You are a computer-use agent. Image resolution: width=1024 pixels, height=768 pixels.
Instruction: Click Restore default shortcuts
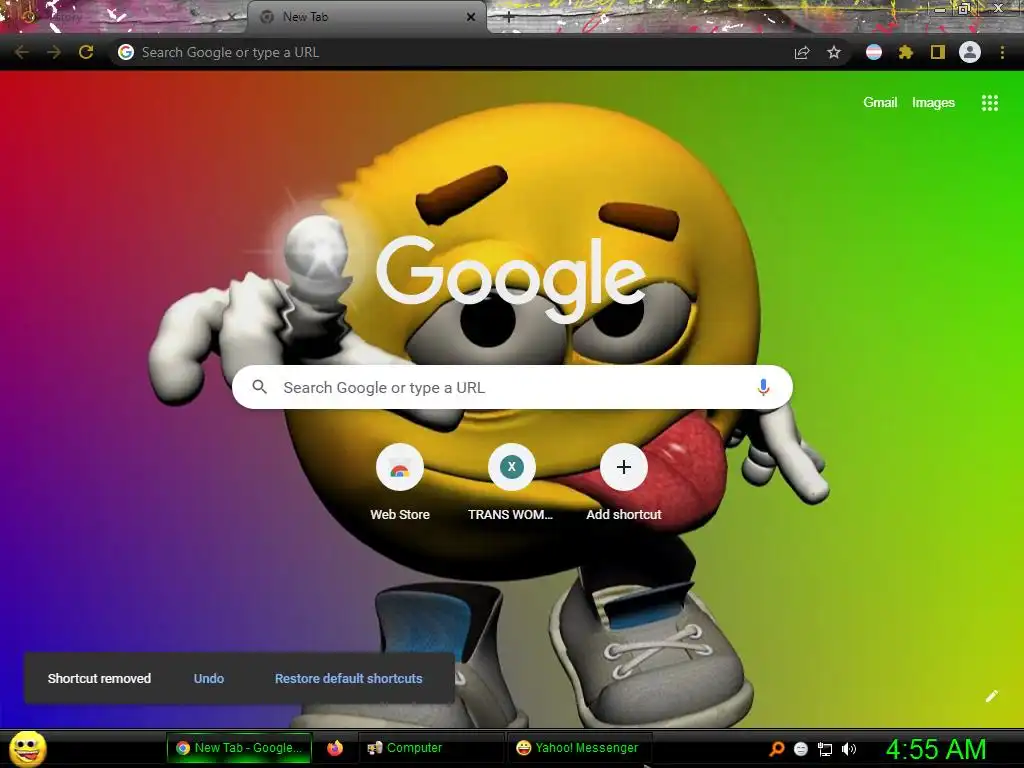click(x=349, y=679)
